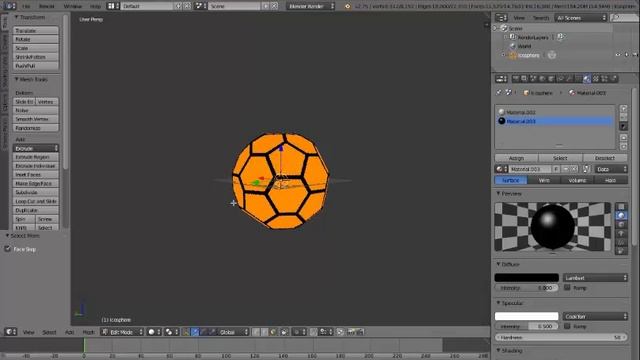Screen dimensions: 640x360
Task: Open the File menu
Action: [26, 6]
